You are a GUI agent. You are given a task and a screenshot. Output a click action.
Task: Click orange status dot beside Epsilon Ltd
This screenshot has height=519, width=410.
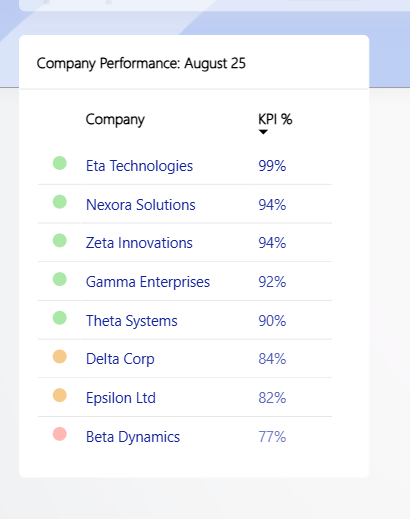(60, 395)
